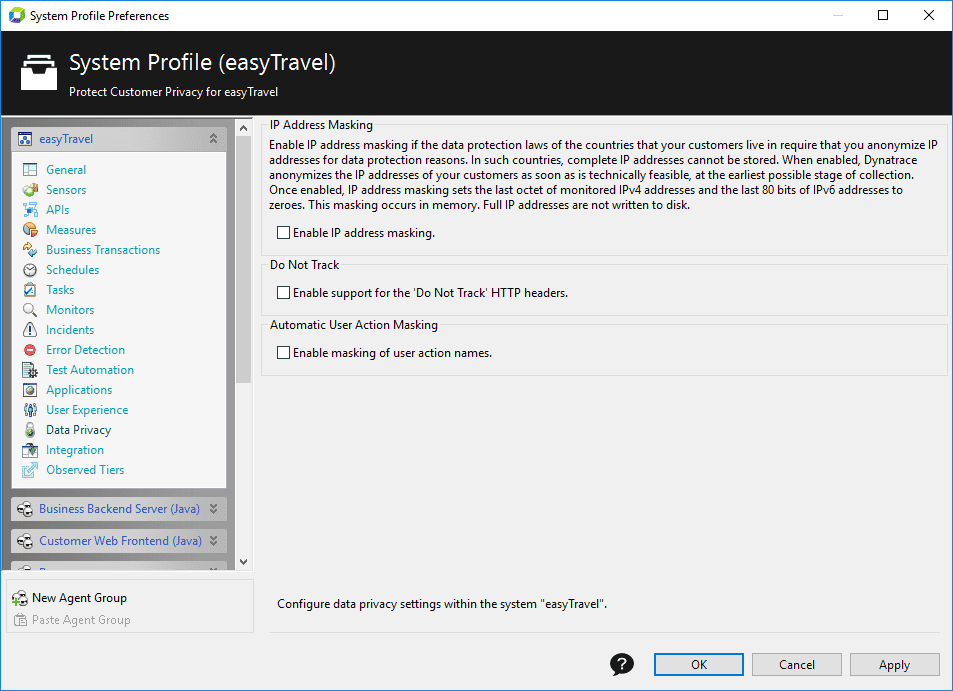Enable masking of user action names
The width and height of the screenshot is (953, 691).
[283, 353]
